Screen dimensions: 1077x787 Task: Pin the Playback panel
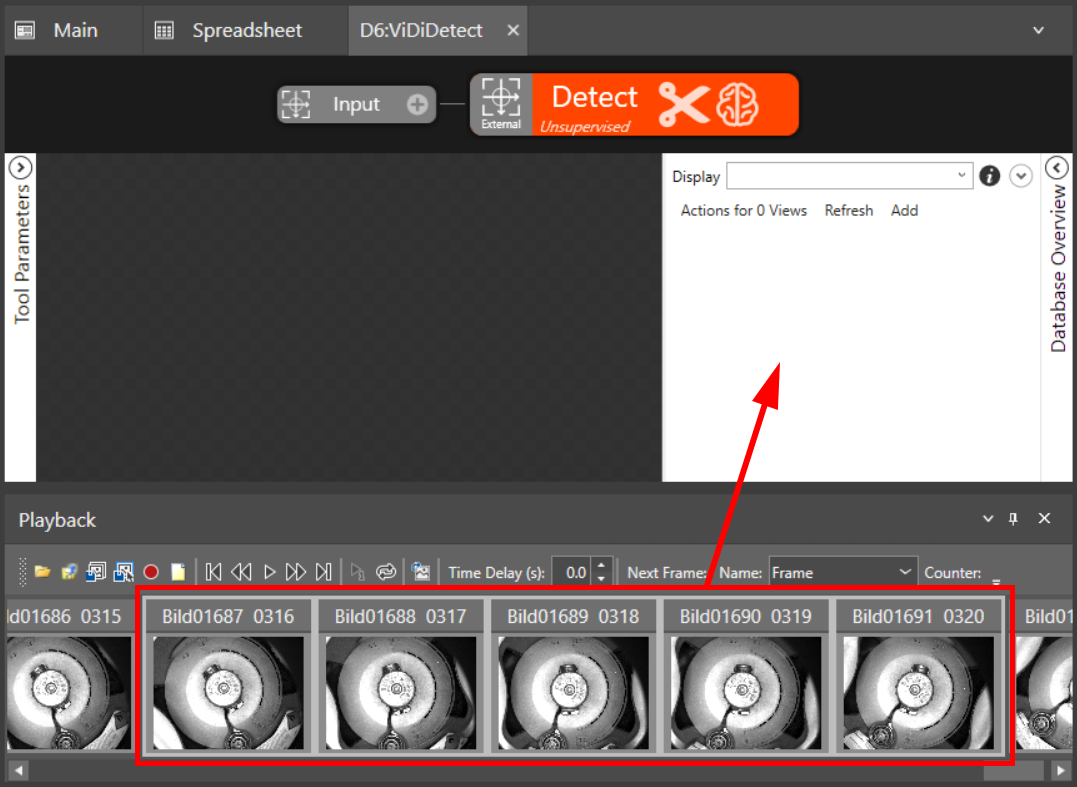(x=1013, y=518)
